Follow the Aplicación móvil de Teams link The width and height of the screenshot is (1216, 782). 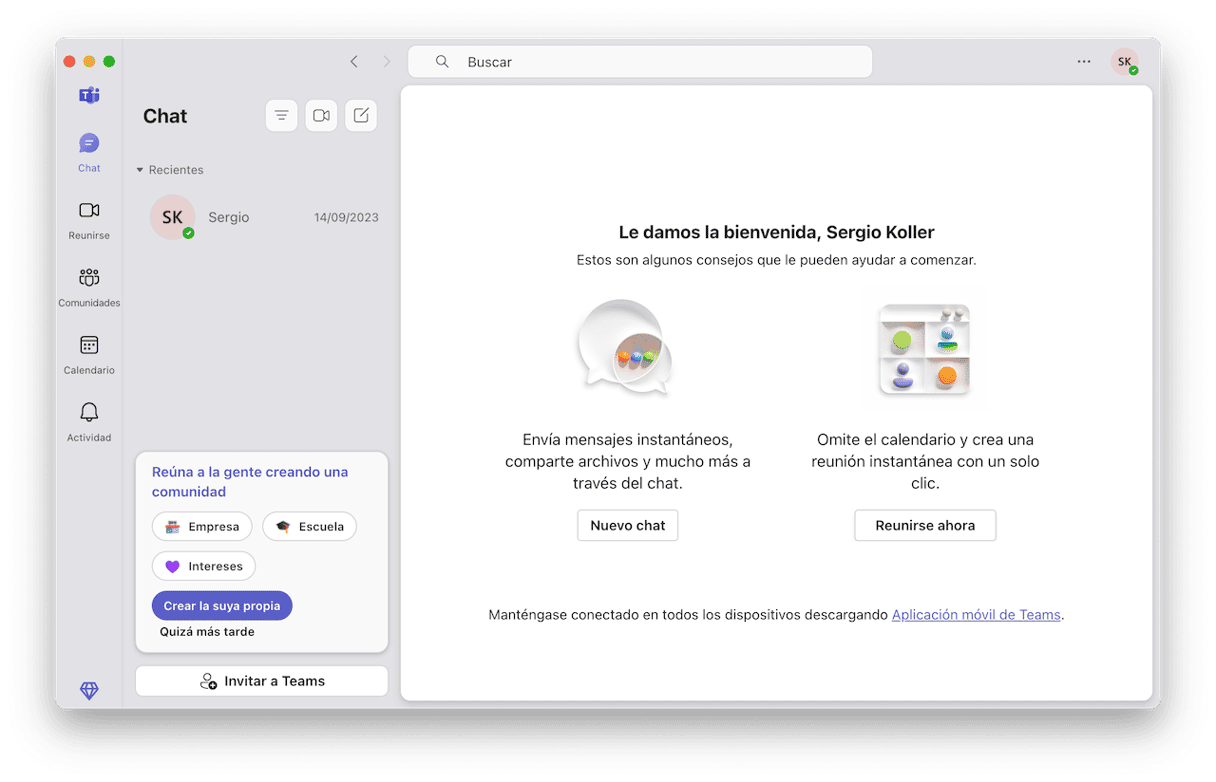pos(975,615)
